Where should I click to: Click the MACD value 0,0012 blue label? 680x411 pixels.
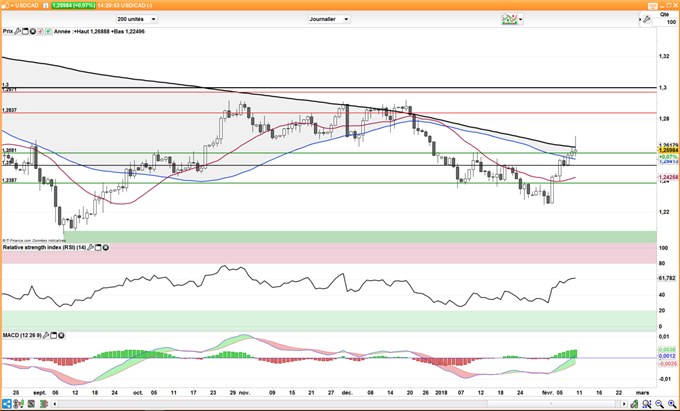668,356
